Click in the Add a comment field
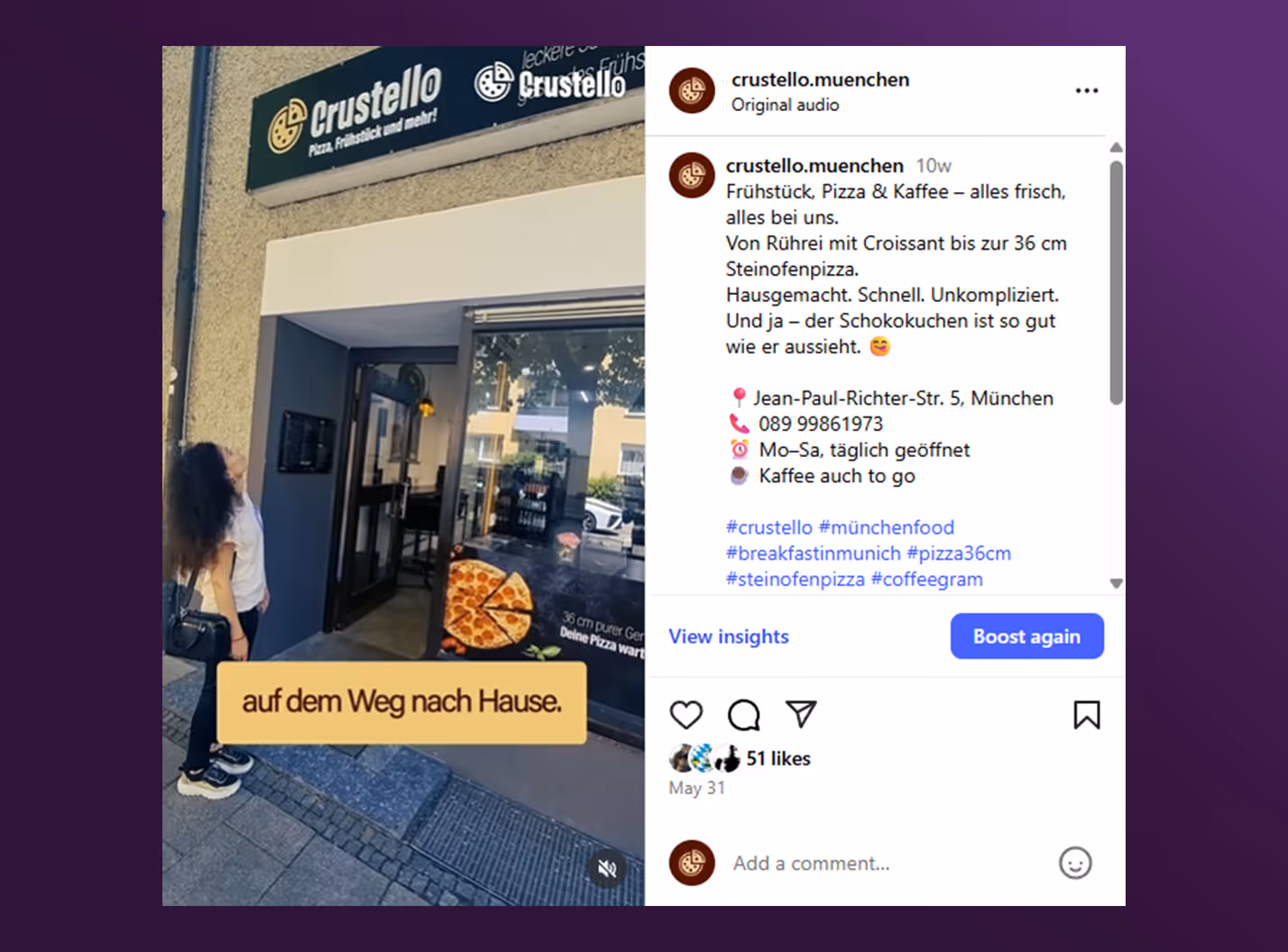Viewport: 1288px width, 952px height. tap(888, 864)
